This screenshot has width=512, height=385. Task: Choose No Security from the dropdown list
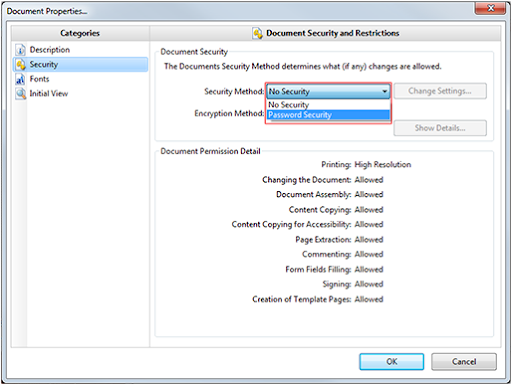[328, 105]
